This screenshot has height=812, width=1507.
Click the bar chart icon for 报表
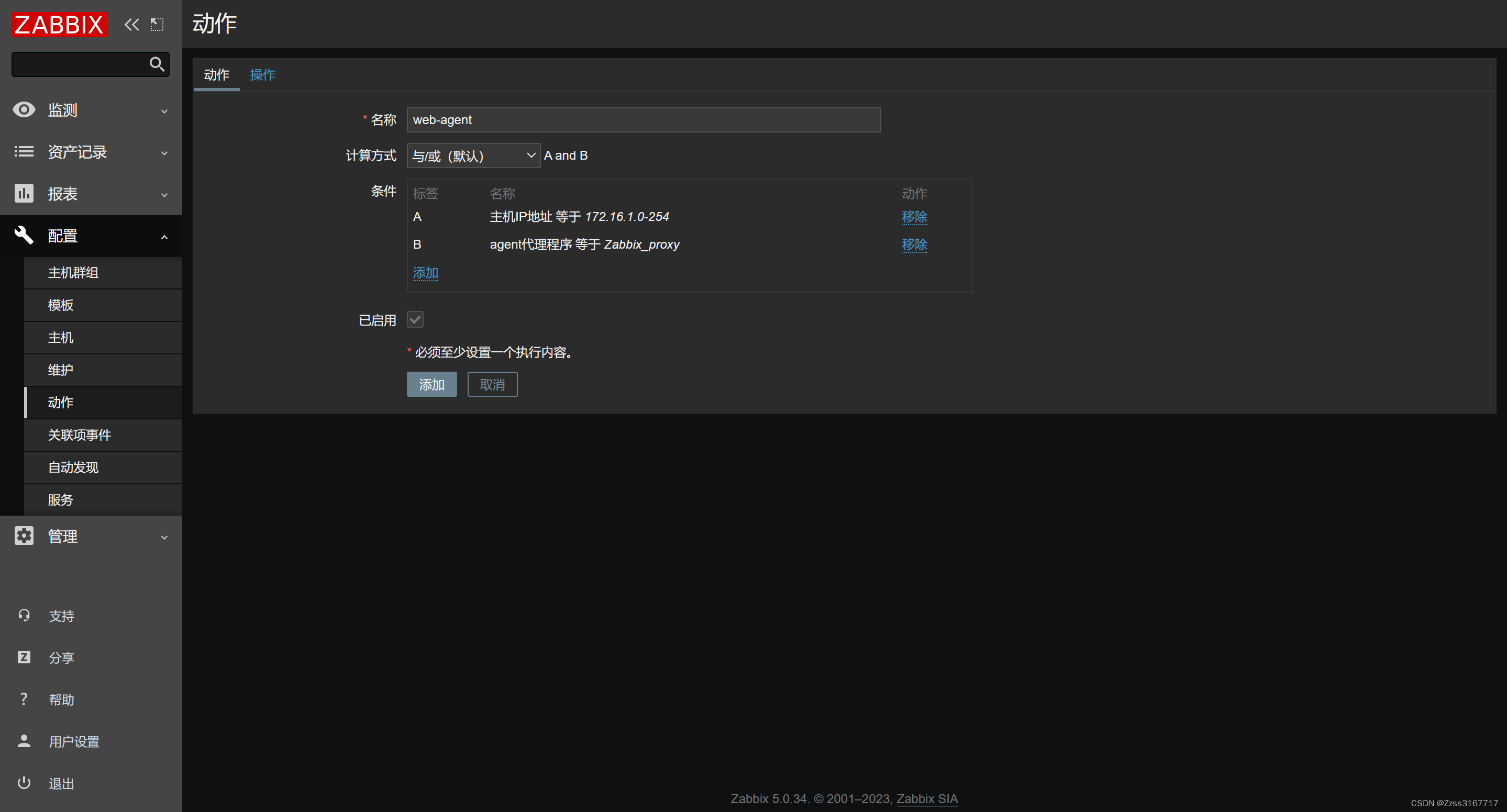point(24,194)
